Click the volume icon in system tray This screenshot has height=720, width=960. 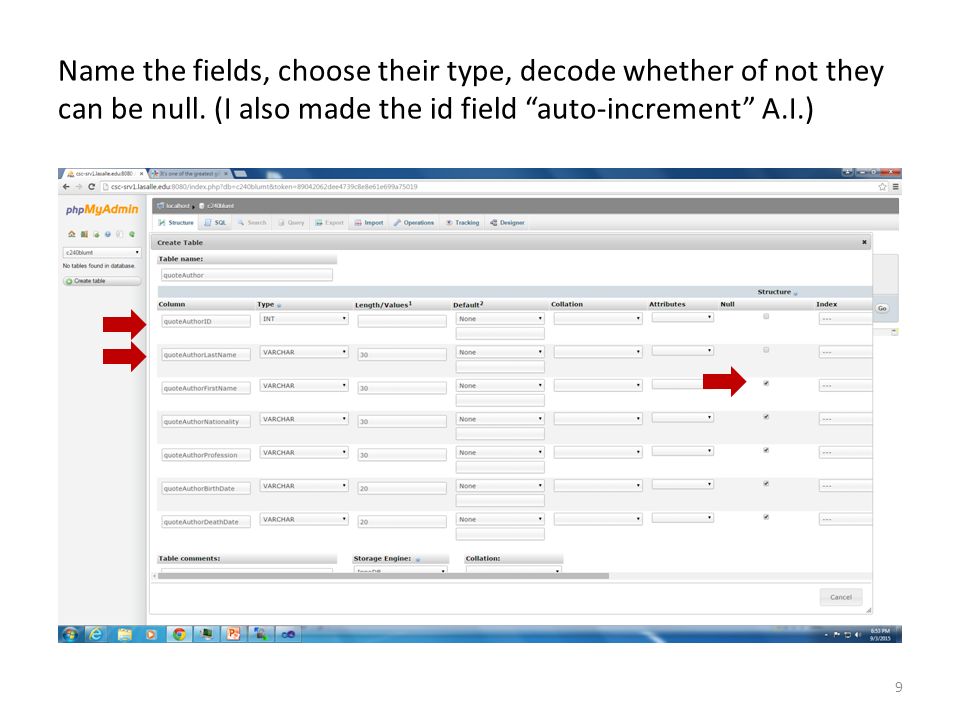coord(858,635)
